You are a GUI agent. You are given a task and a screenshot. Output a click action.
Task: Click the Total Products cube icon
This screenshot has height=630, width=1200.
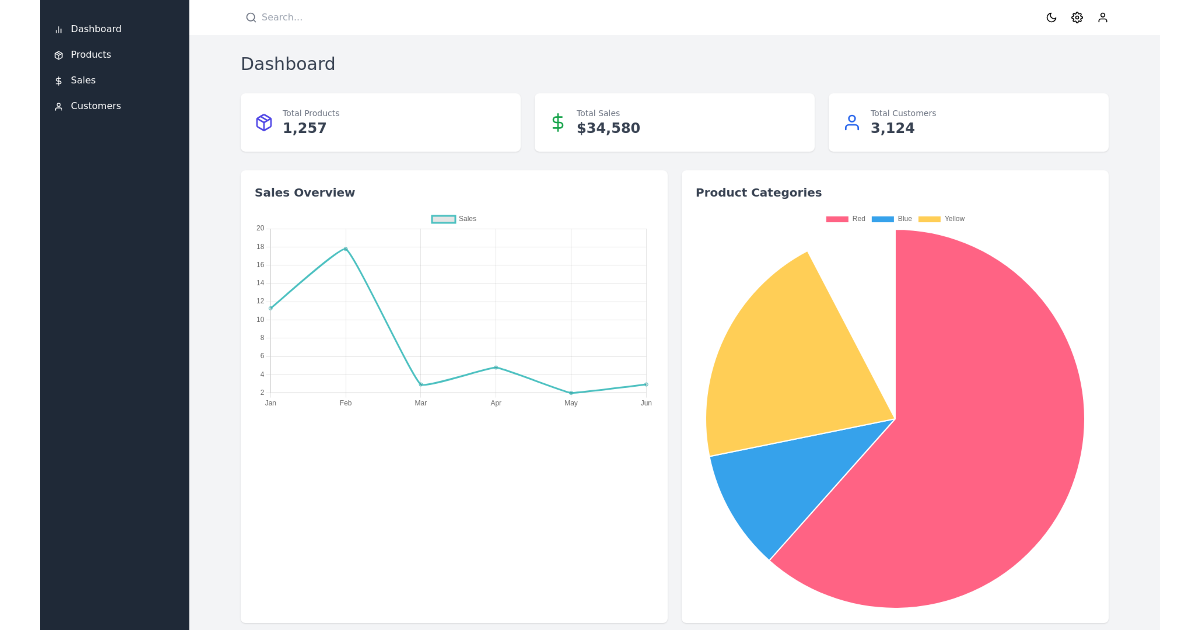(263, 122)
